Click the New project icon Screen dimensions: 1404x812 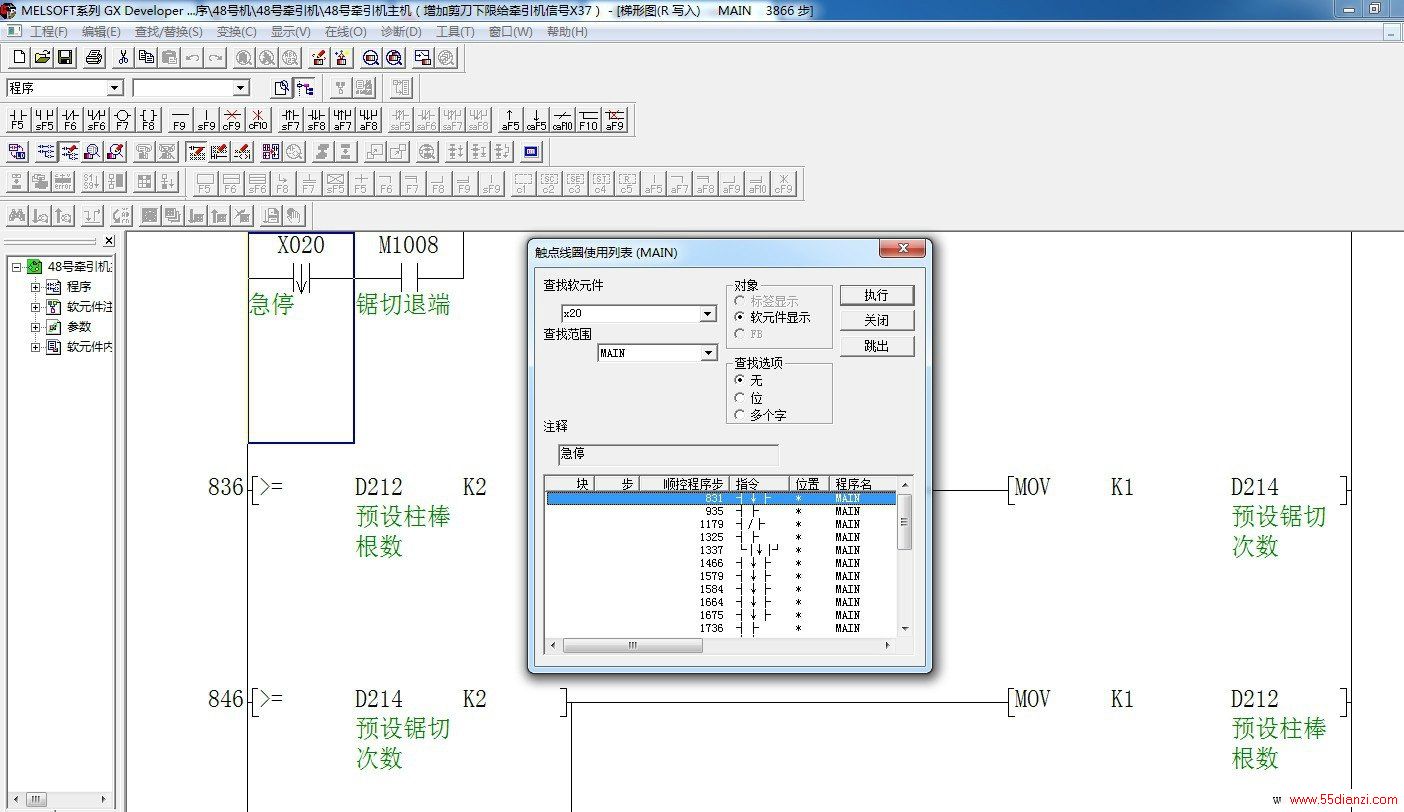19,58
